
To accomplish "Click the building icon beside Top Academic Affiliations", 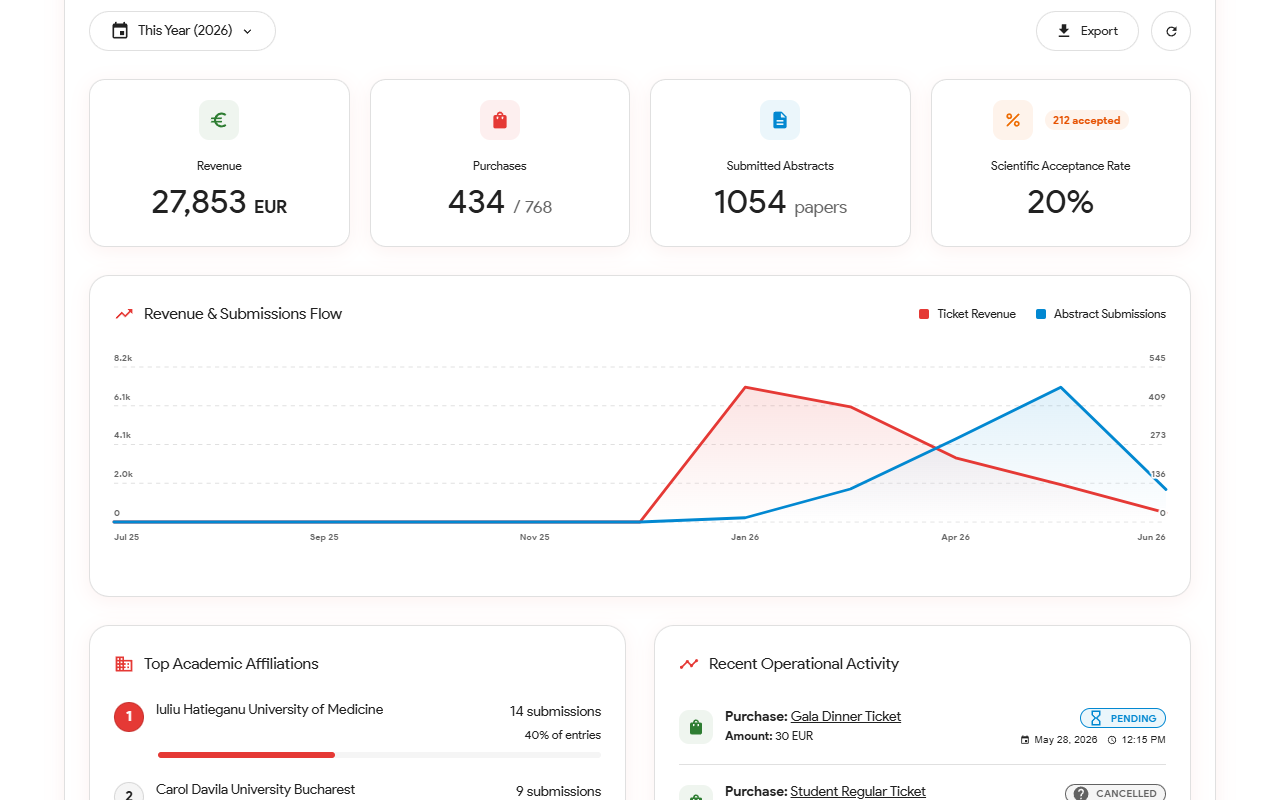I will click(x=124, y=664).
